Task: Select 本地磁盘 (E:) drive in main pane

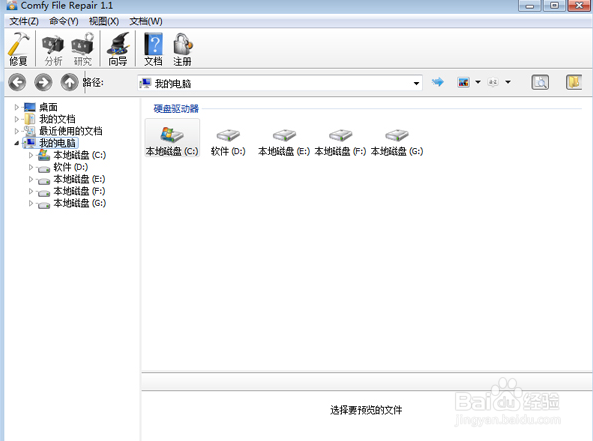Action: (284, 142)
